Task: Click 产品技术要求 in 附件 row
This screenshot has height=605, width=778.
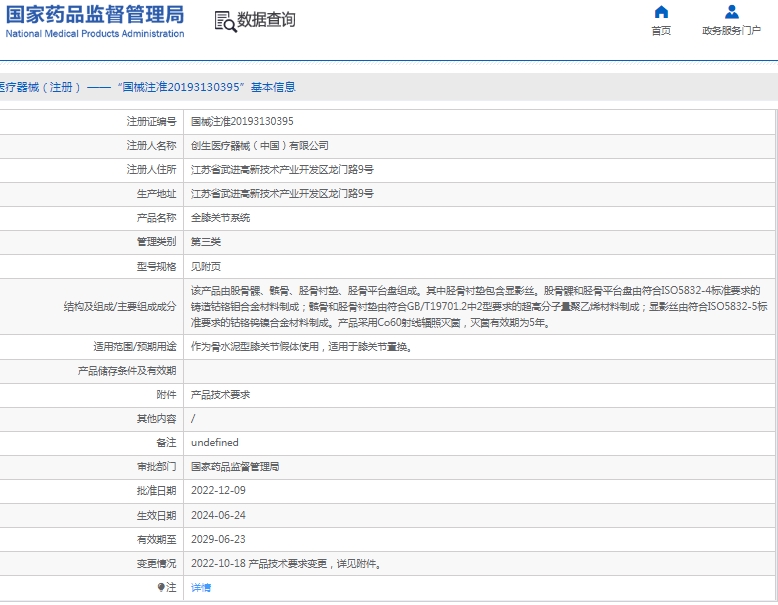Action: click(x=220, y=395)
